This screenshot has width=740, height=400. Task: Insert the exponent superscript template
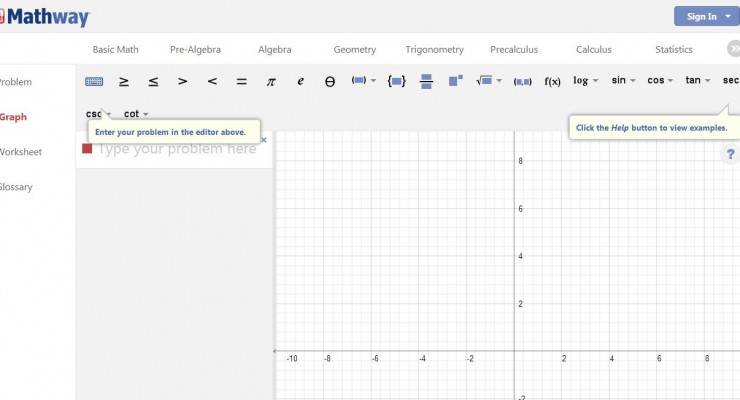point(455,81)
